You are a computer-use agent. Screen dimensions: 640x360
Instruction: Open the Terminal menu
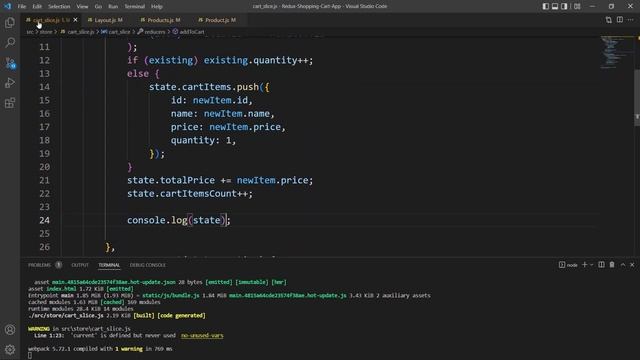click(135, 7)
